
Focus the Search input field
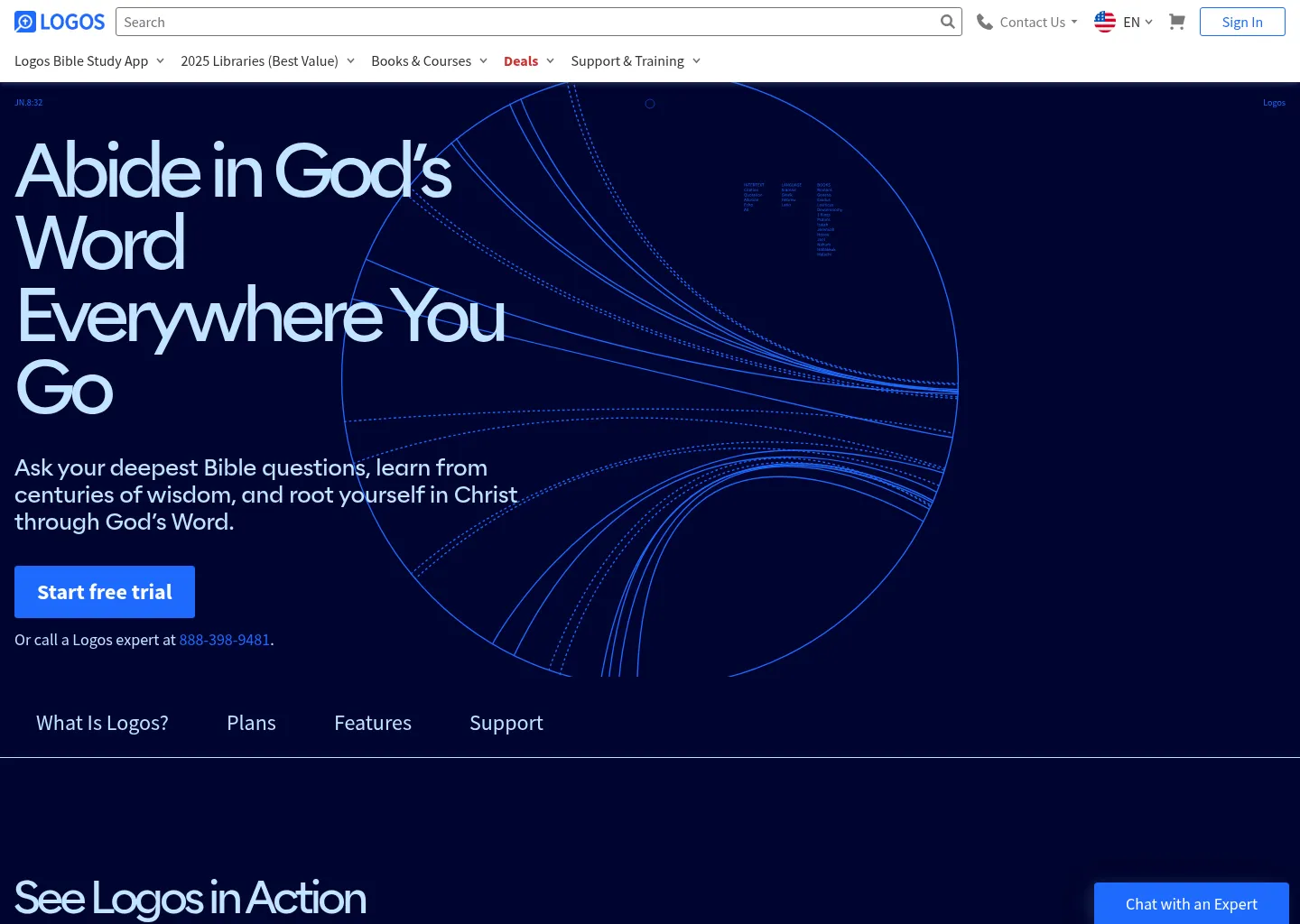538,22
